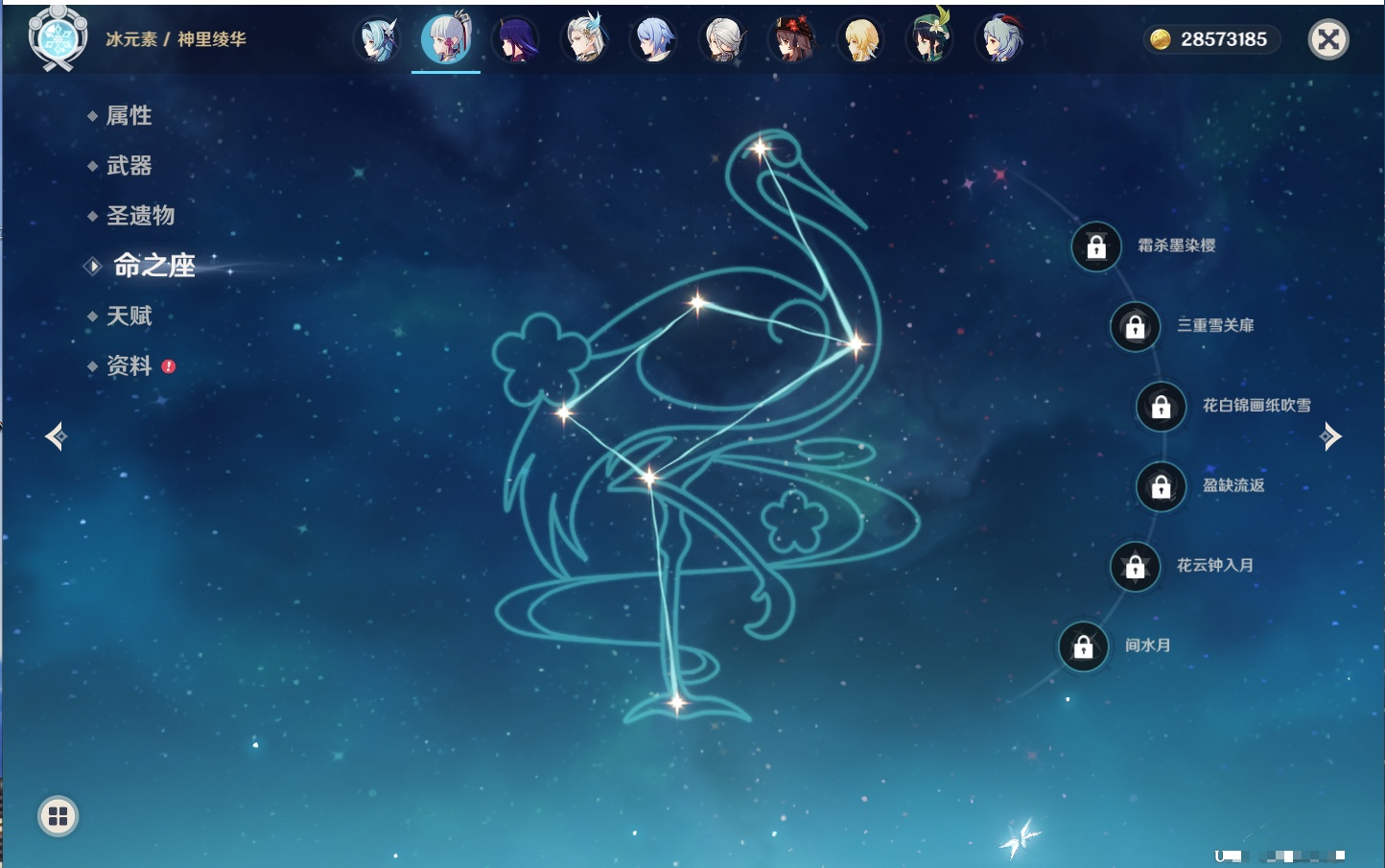Open the grid menu button at bottom left
1385x868 pixels.
58,816
